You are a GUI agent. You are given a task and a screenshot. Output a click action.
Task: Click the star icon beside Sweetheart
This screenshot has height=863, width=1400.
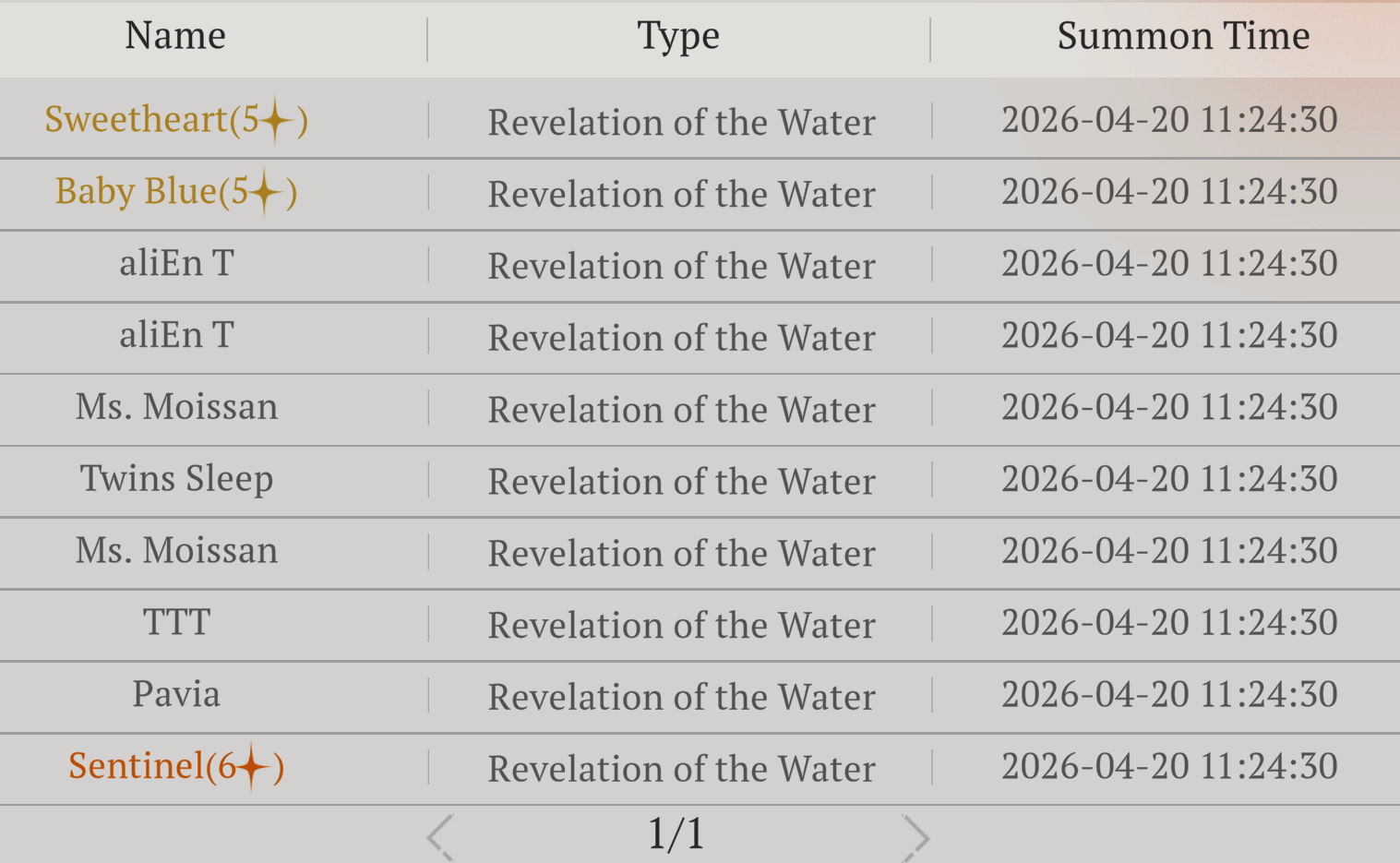point(276,121)
